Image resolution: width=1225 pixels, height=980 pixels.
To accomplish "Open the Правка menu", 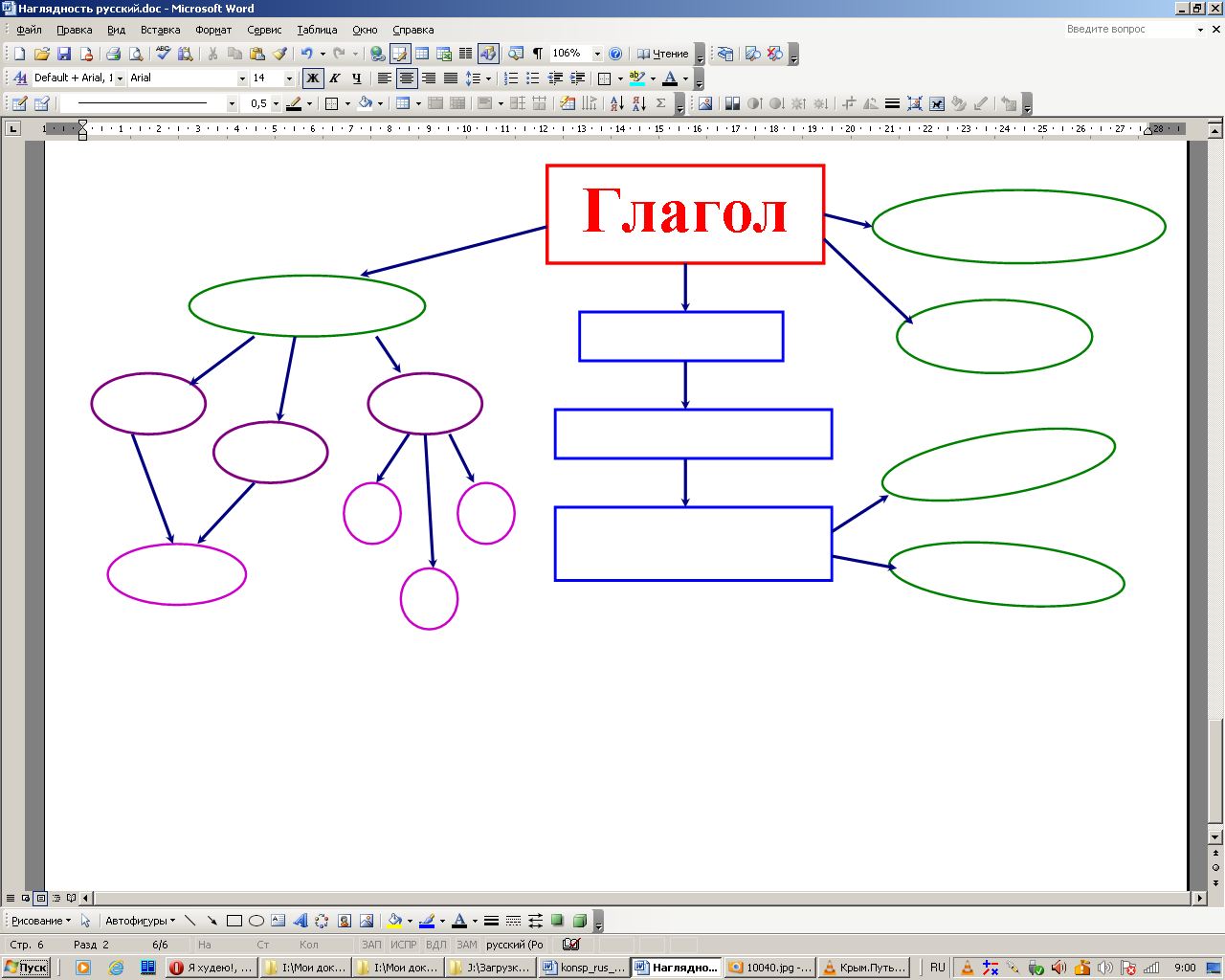I will 75,30.
